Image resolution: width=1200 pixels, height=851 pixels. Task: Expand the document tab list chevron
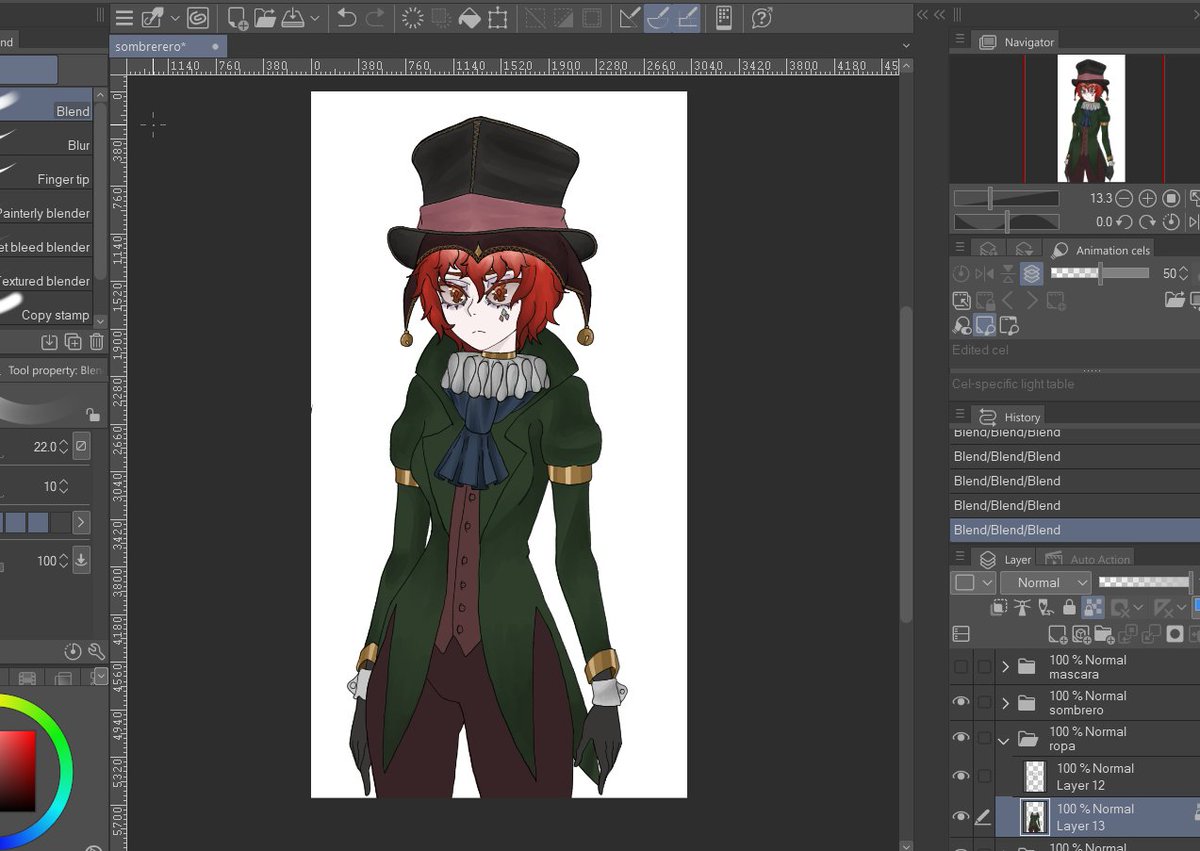906,46
